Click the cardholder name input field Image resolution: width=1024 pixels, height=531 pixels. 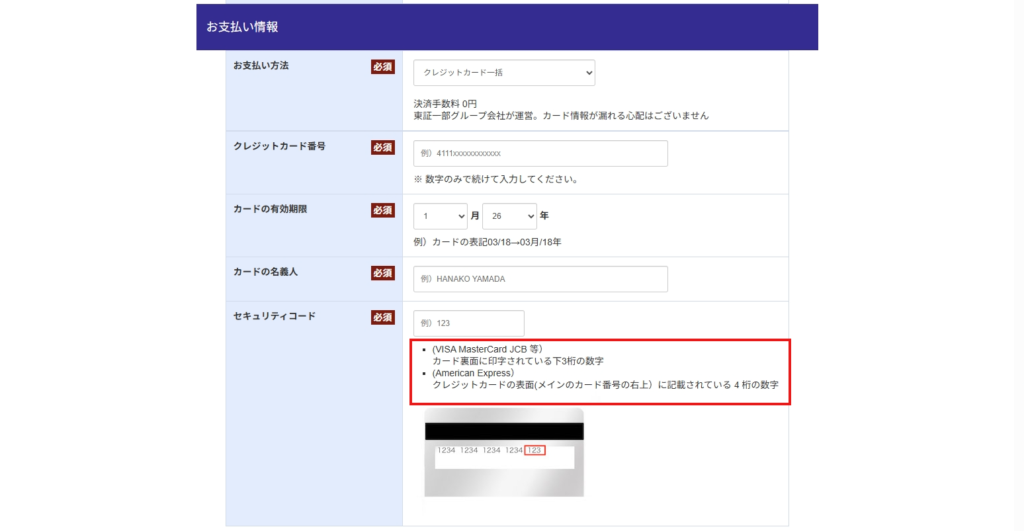pos(540,279)
